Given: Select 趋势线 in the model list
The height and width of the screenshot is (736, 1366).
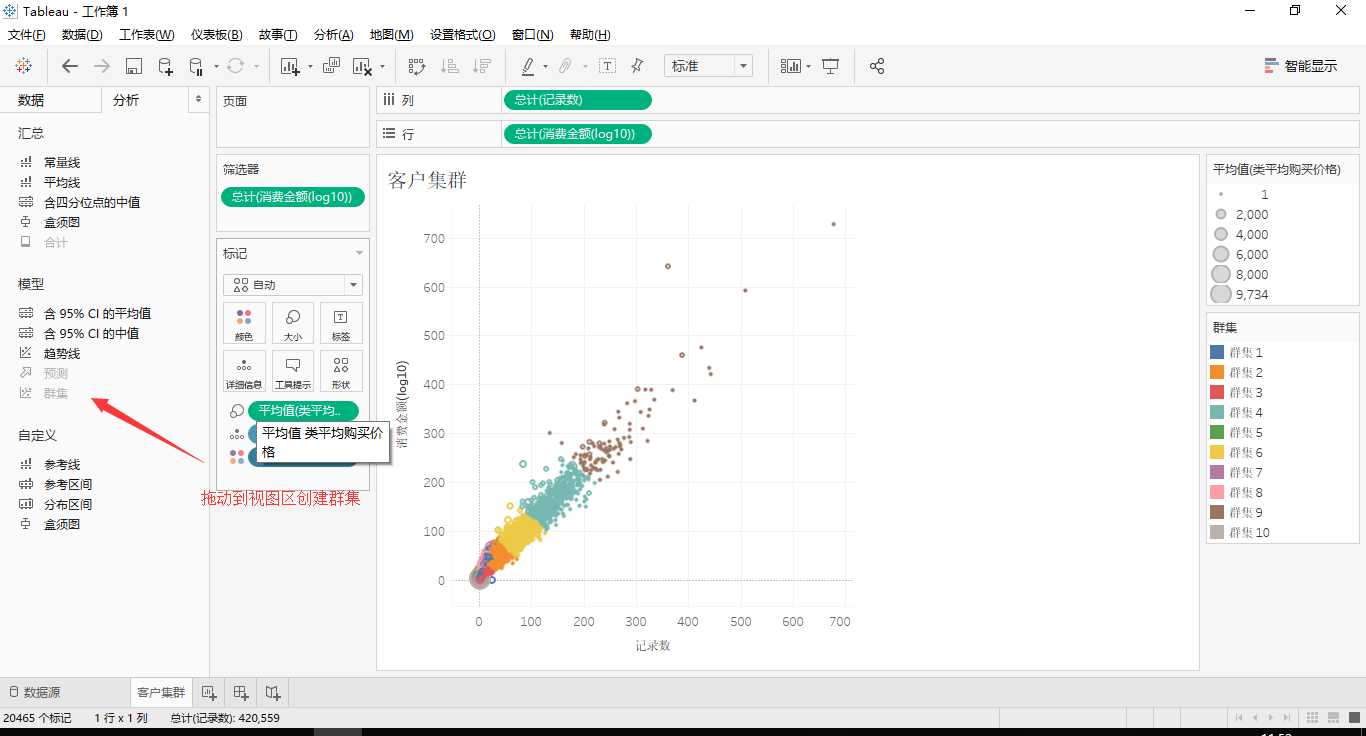Looking at the screenshot, I should pos(62,353).
